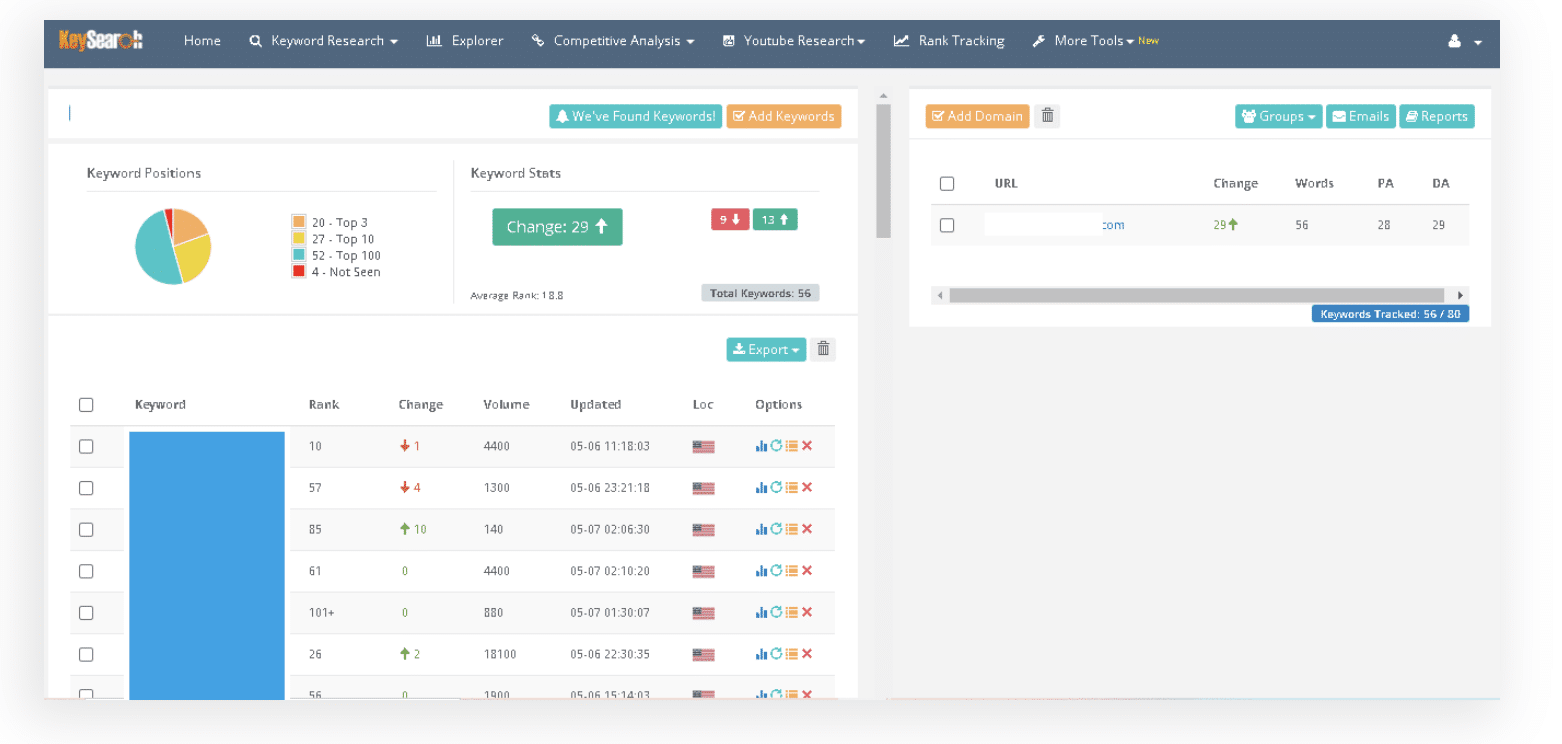The width and height of the screenshot is (1562, 744).
Task: Click the red Not Seen legend swatch
Action: click(x=298, y=271)
